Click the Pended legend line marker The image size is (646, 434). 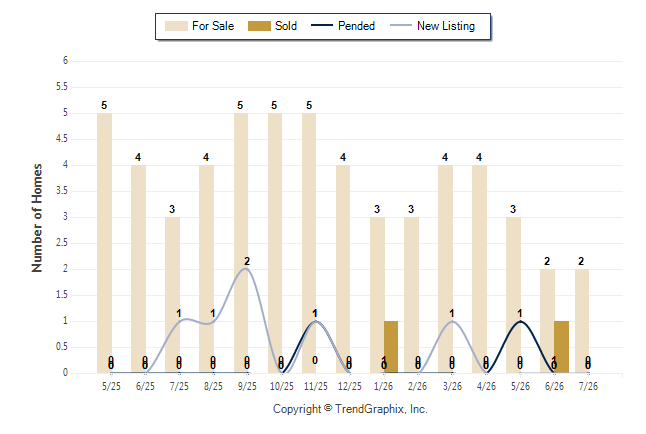click(322, 26)
